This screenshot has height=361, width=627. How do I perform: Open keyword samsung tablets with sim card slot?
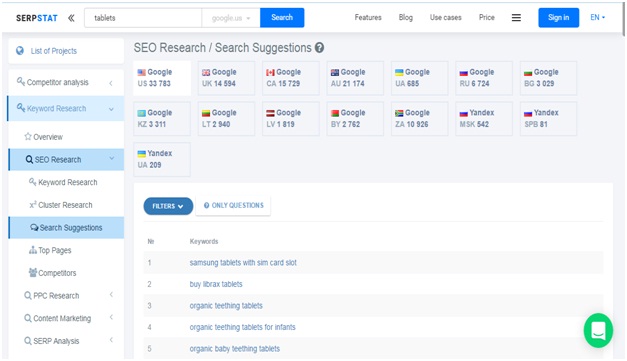[243, 263]
